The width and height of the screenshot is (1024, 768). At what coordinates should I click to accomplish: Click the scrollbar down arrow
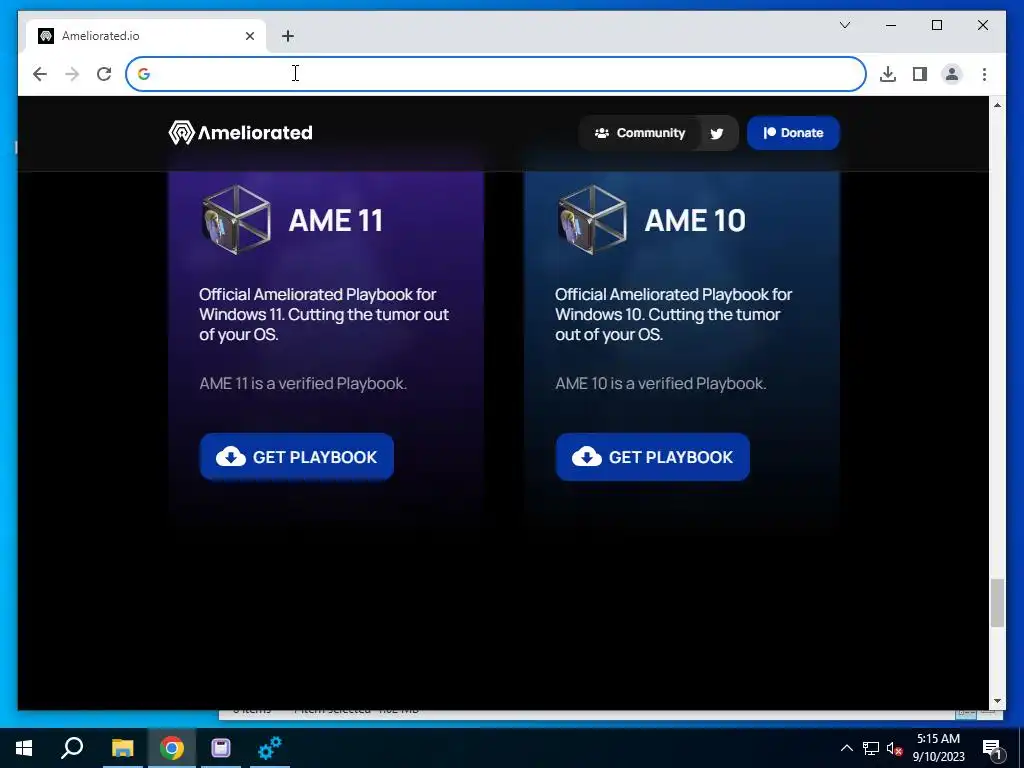(x=997, y=701)
